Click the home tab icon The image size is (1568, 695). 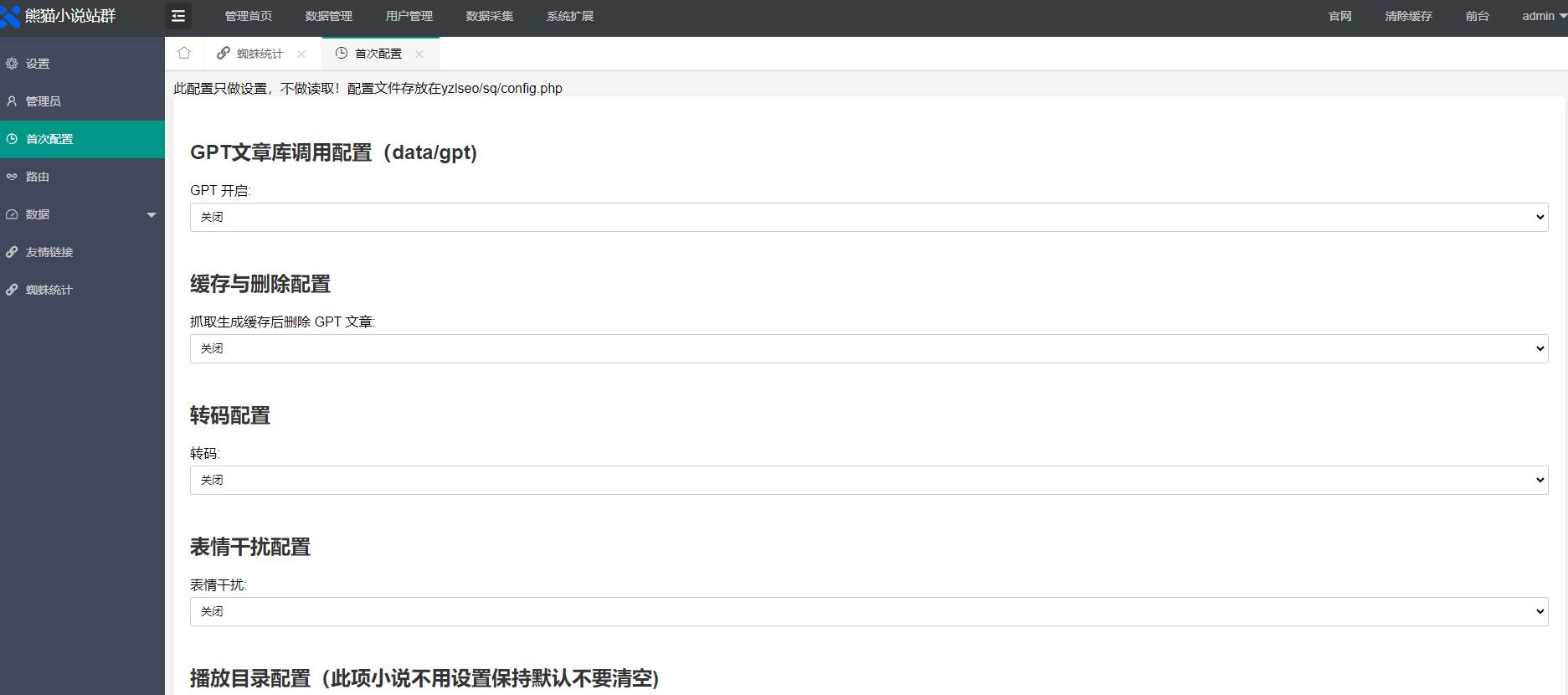click(x=184, y=53)
